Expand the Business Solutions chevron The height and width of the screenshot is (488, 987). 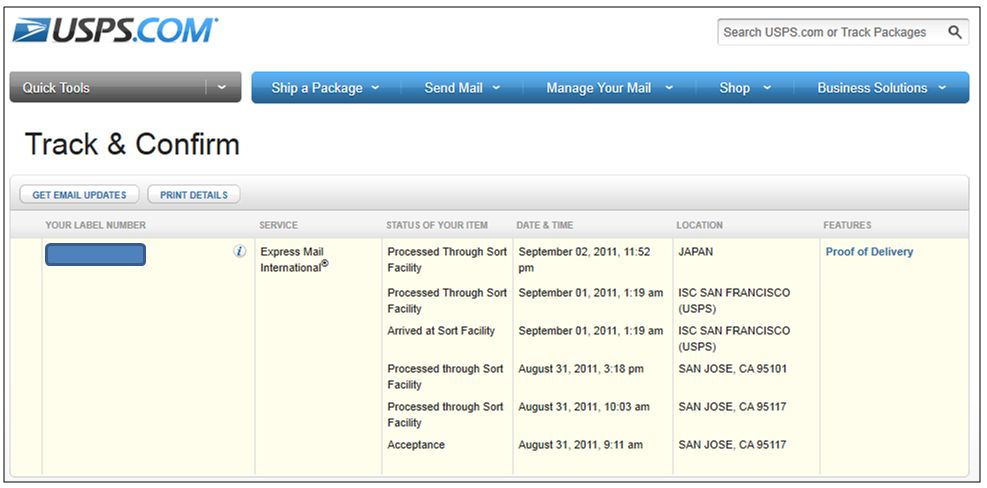point(942,88)
